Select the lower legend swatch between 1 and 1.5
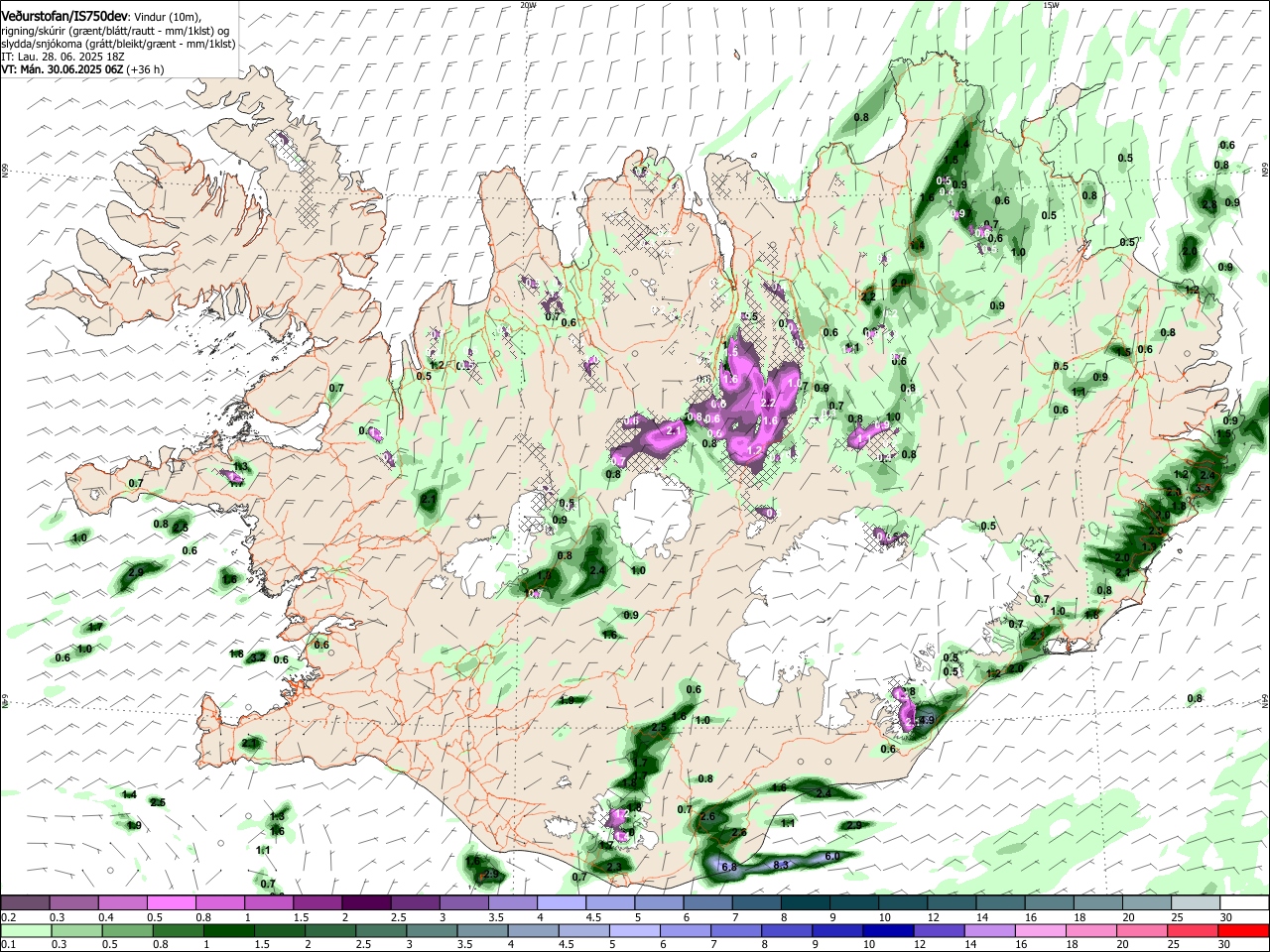The height and width of the screenshot is (952, 1270). coord(229,930)
